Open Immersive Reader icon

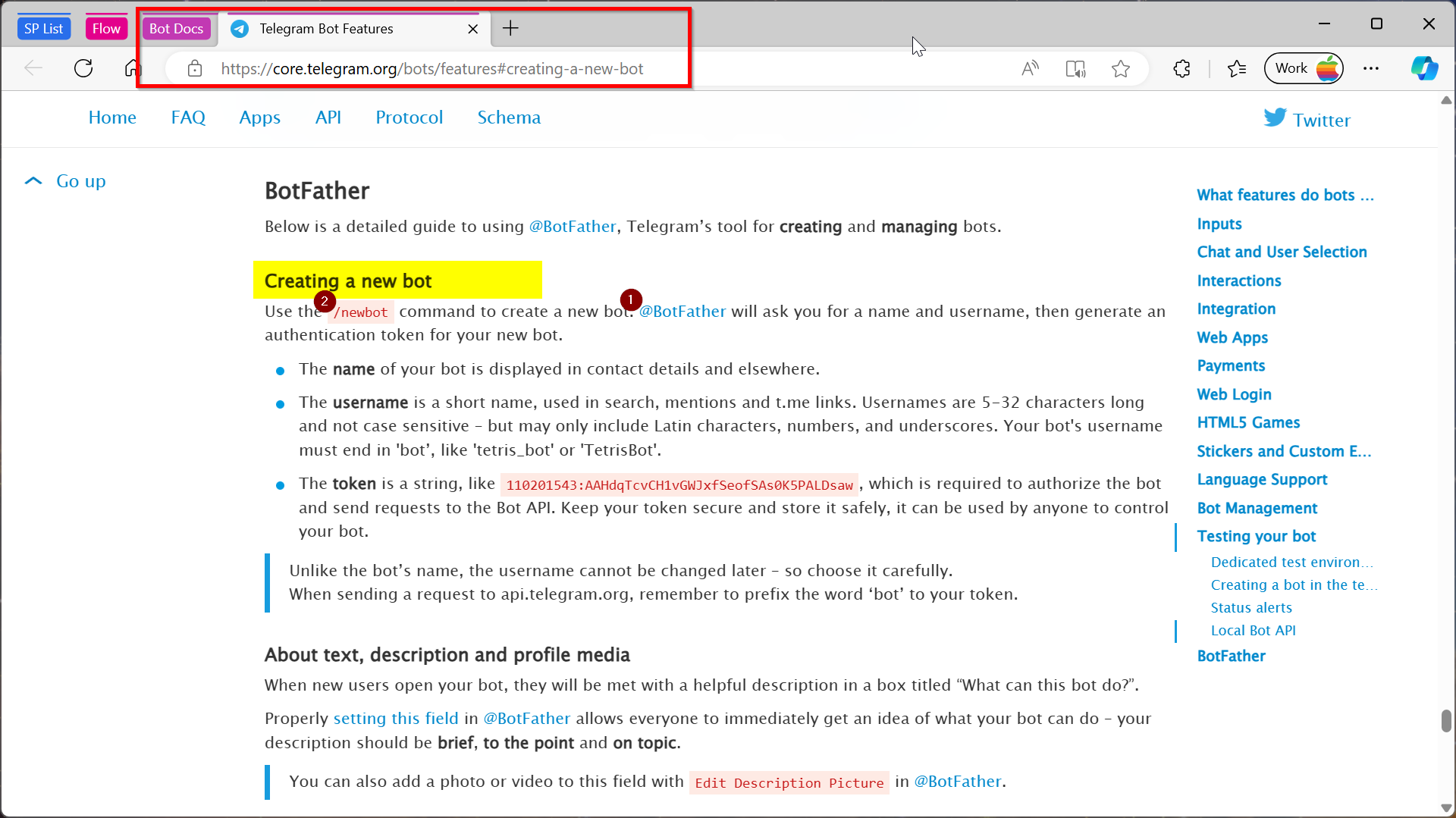tap(1075, 69)
